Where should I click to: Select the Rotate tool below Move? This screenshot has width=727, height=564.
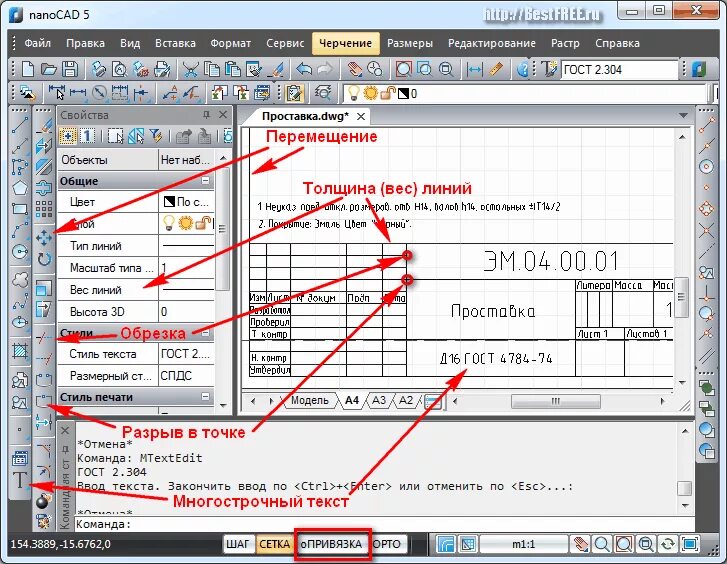point(44,259)
